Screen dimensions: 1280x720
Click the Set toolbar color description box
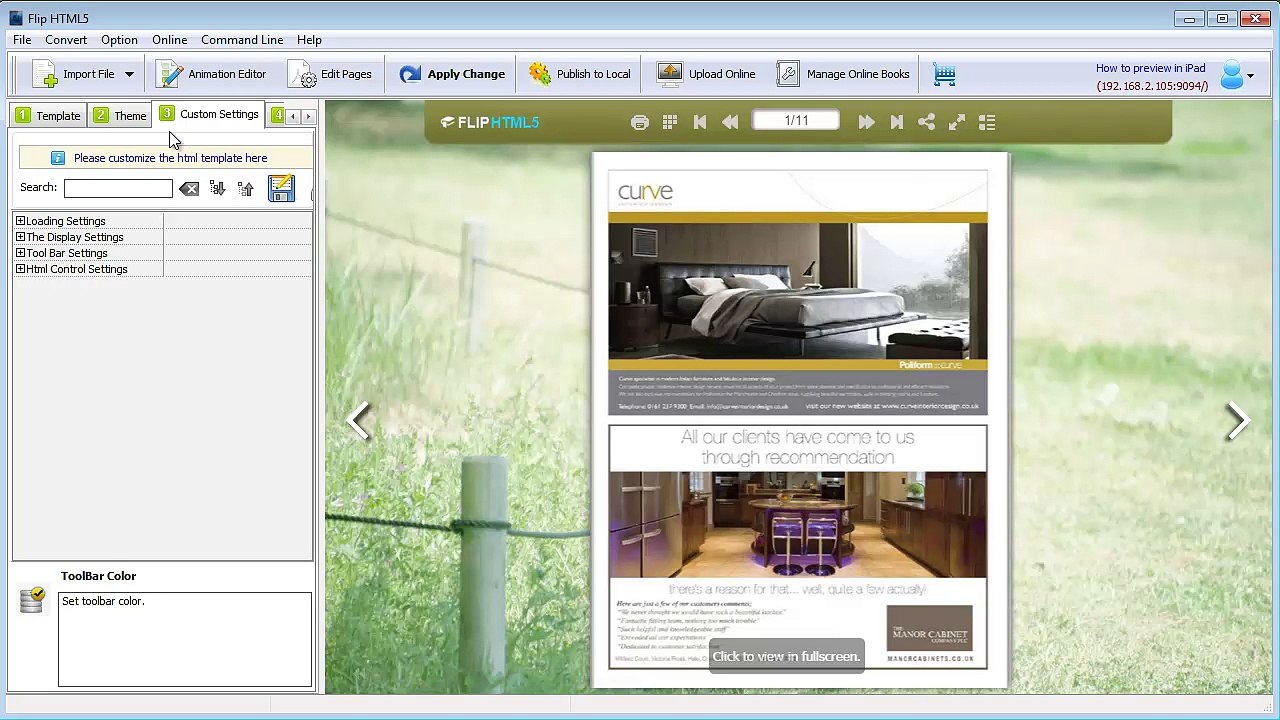(x=185, y=639)
